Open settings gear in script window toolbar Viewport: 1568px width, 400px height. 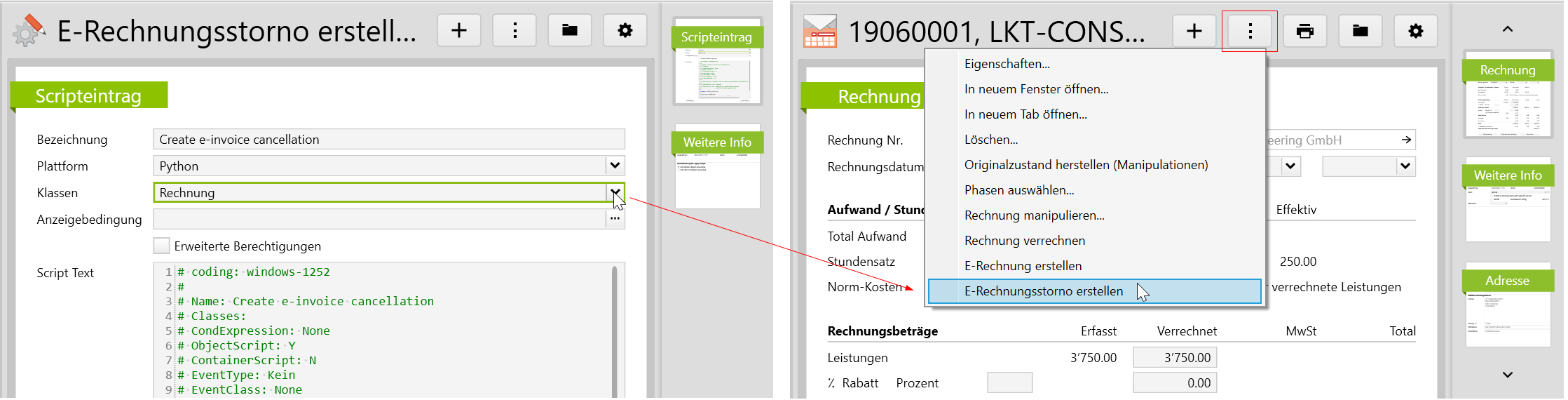coord(625,31)
